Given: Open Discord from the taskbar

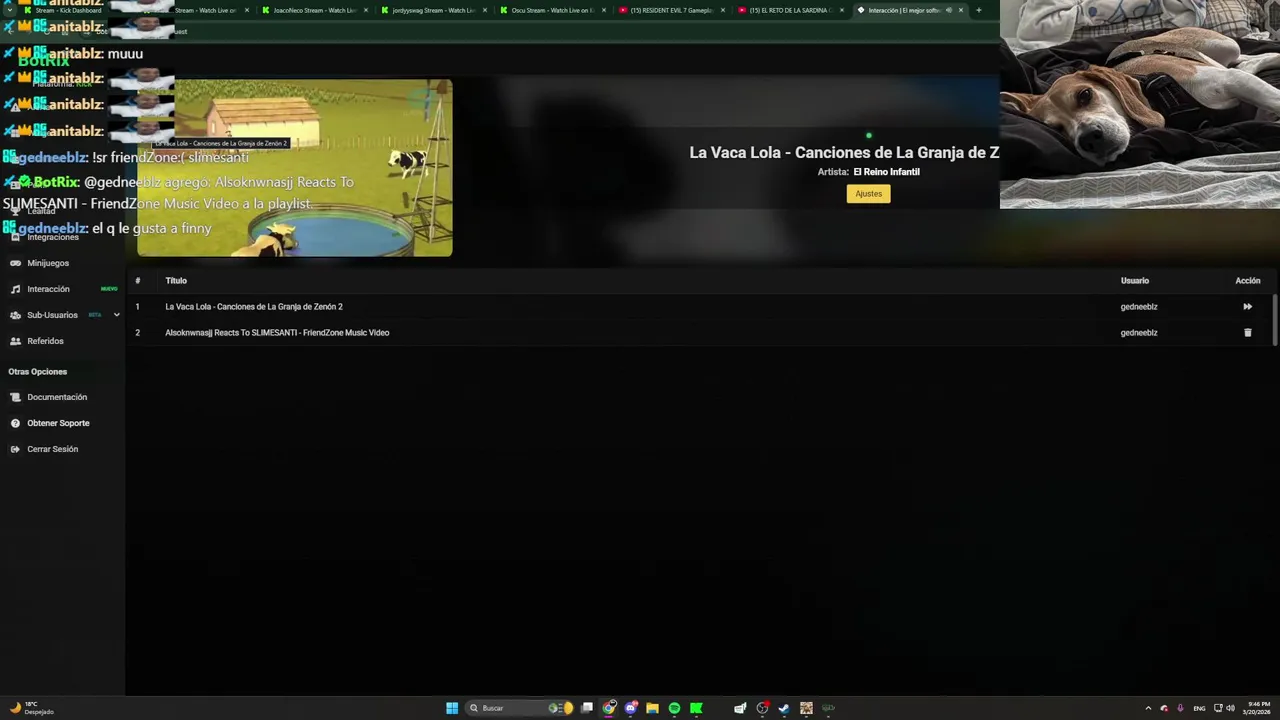Looking at the screenshot, I should click(631, 708).
